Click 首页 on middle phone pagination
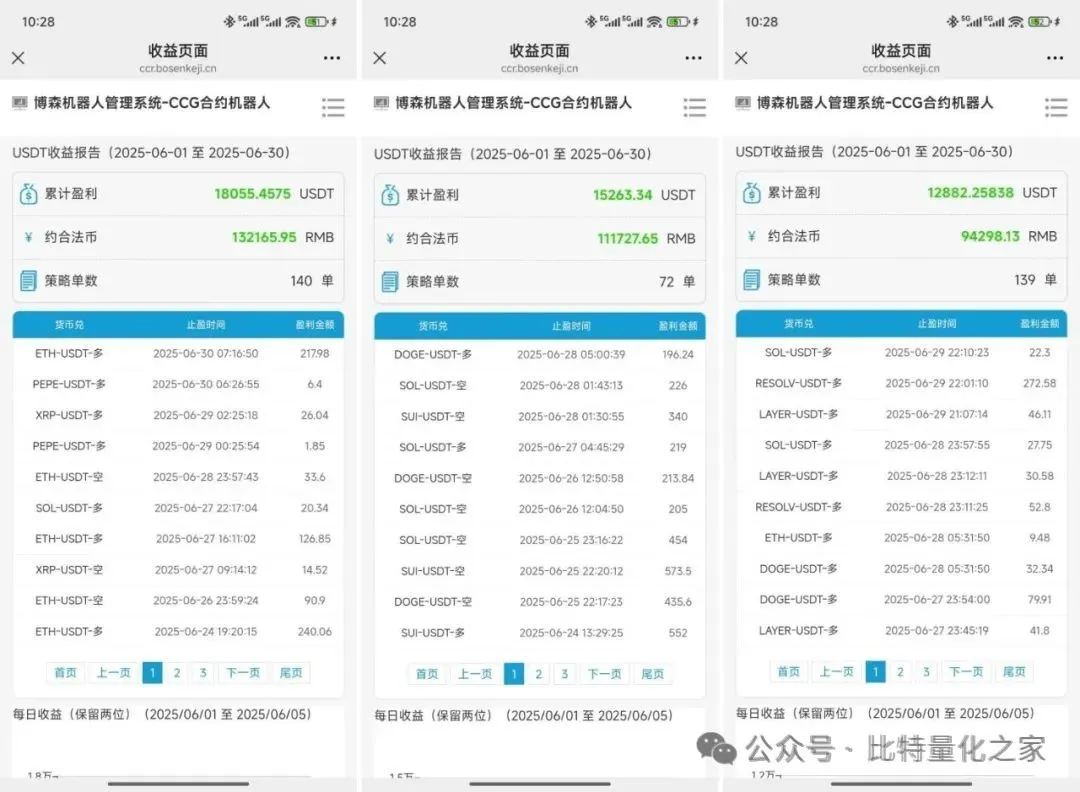The image size is (1080, 792). [427, 674]
